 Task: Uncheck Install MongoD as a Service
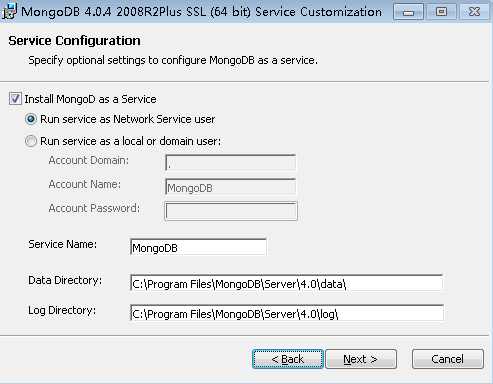(x=15, y=99)
